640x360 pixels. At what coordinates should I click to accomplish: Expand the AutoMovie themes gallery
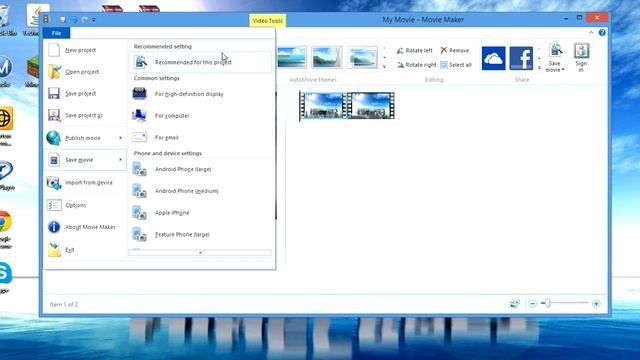click(x=384, y=67)
